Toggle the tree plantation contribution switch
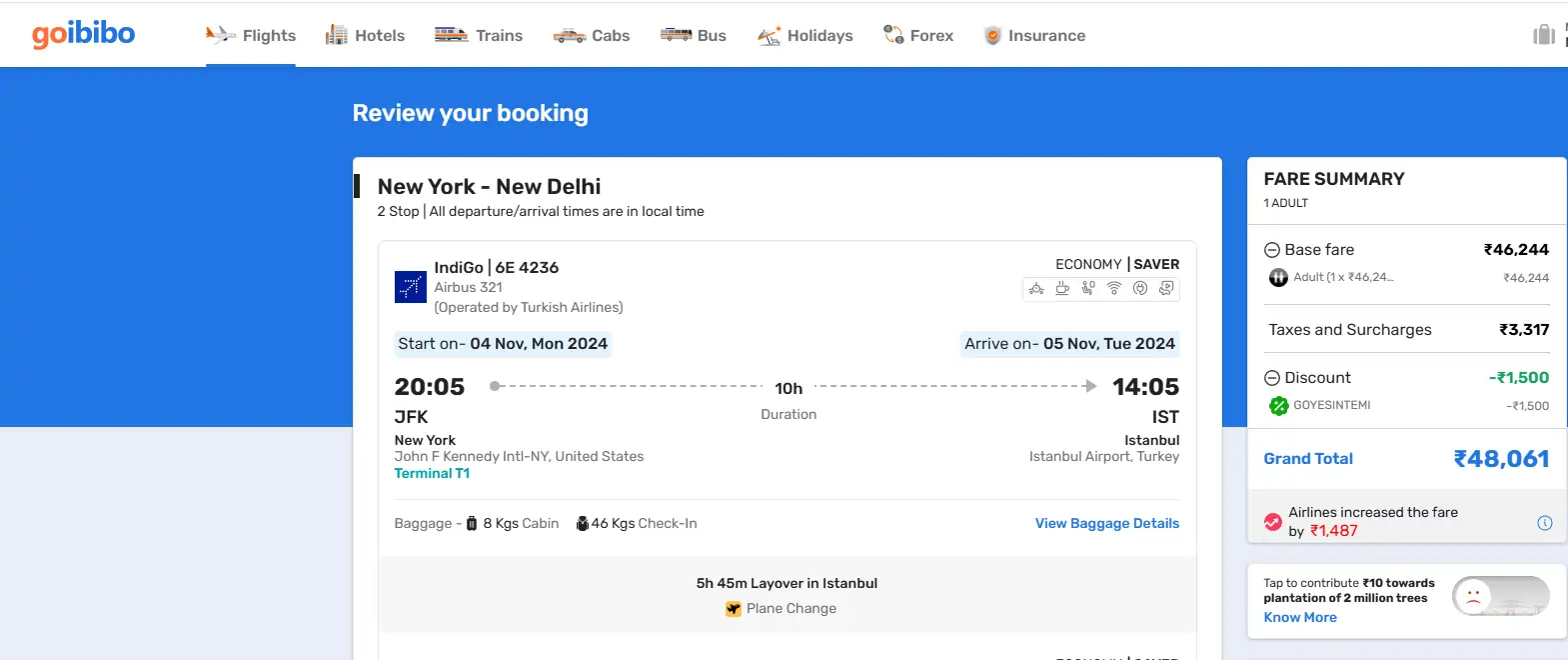This screenshot has width=1568, height=660. pos(1501,595)
